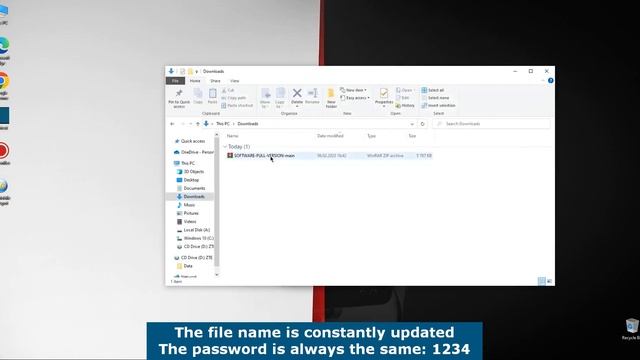Screen dimensions: 640x360
Task: Click title bar folder icon
Action: click(190, 71)
